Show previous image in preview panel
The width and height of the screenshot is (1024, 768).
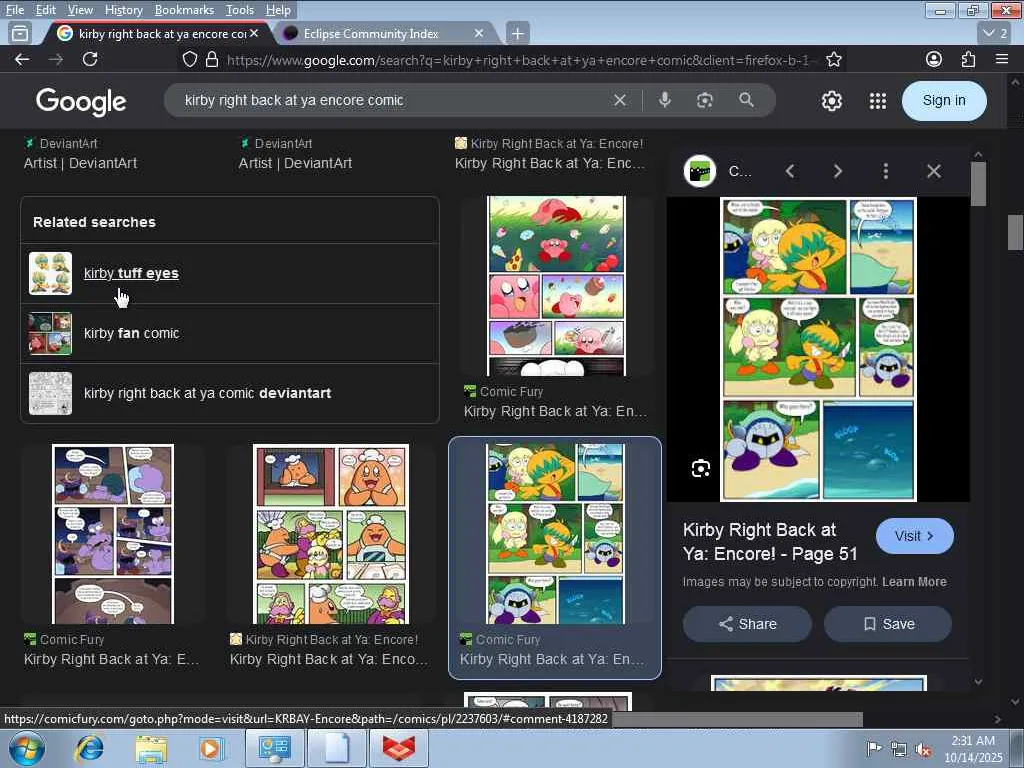click(790, 171)
